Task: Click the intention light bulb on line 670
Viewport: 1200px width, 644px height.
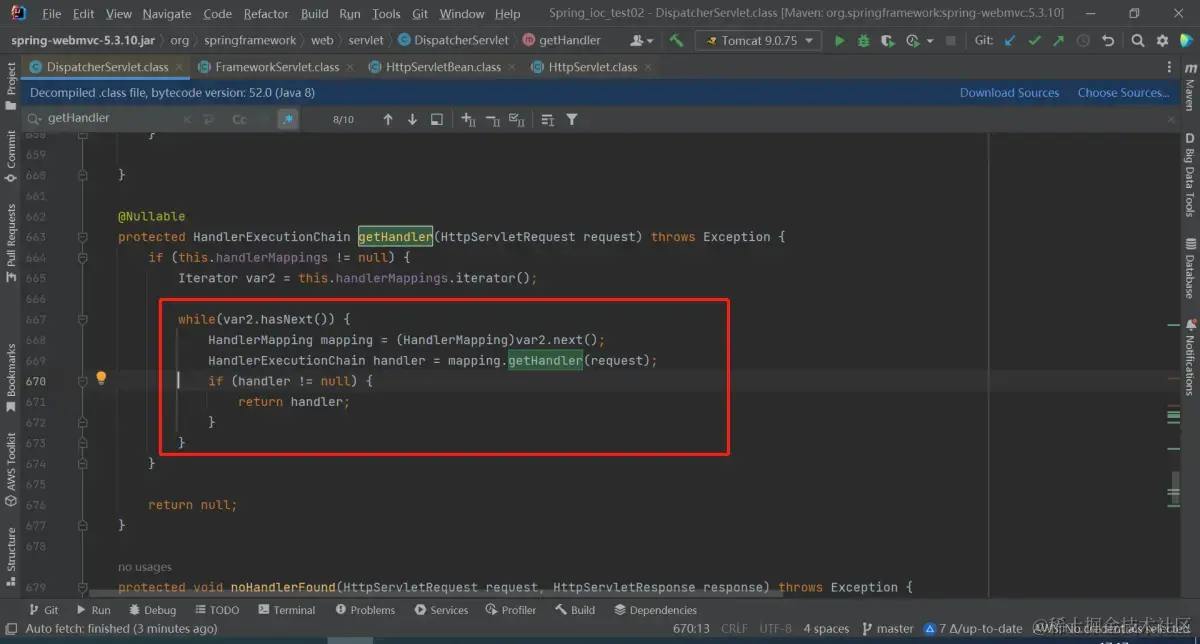Action: [x=101, y=378]
